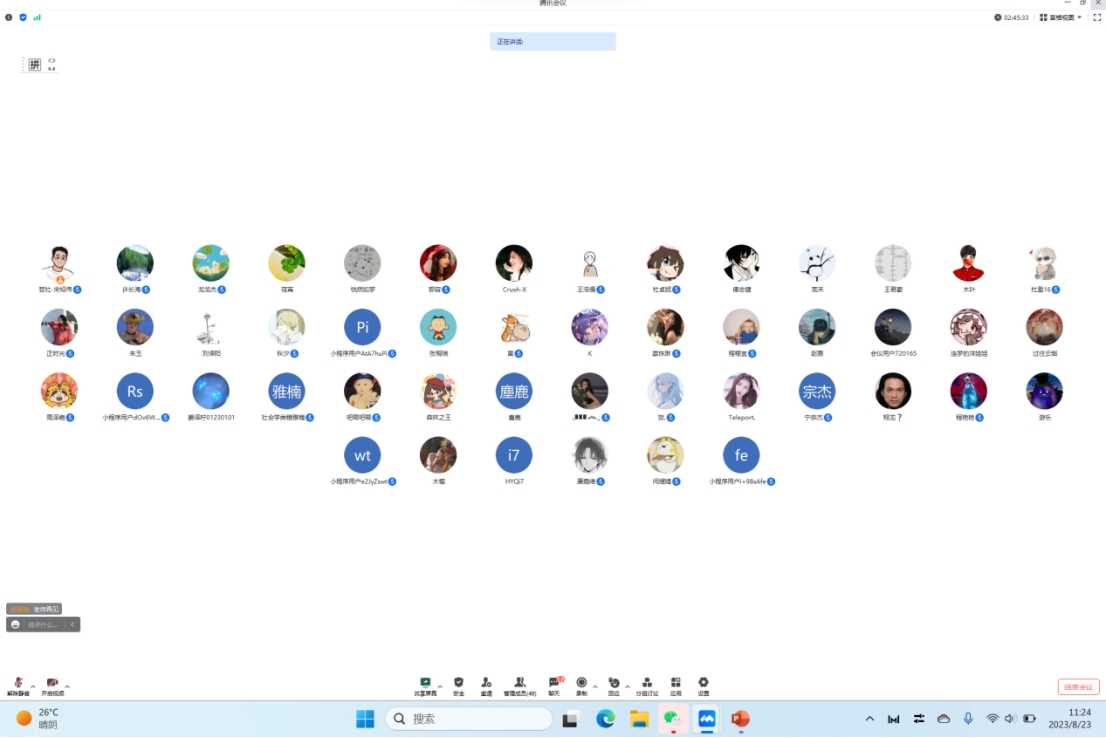
Task: Open Microsoft Edge from the taskbar
Action: (605, 718)
